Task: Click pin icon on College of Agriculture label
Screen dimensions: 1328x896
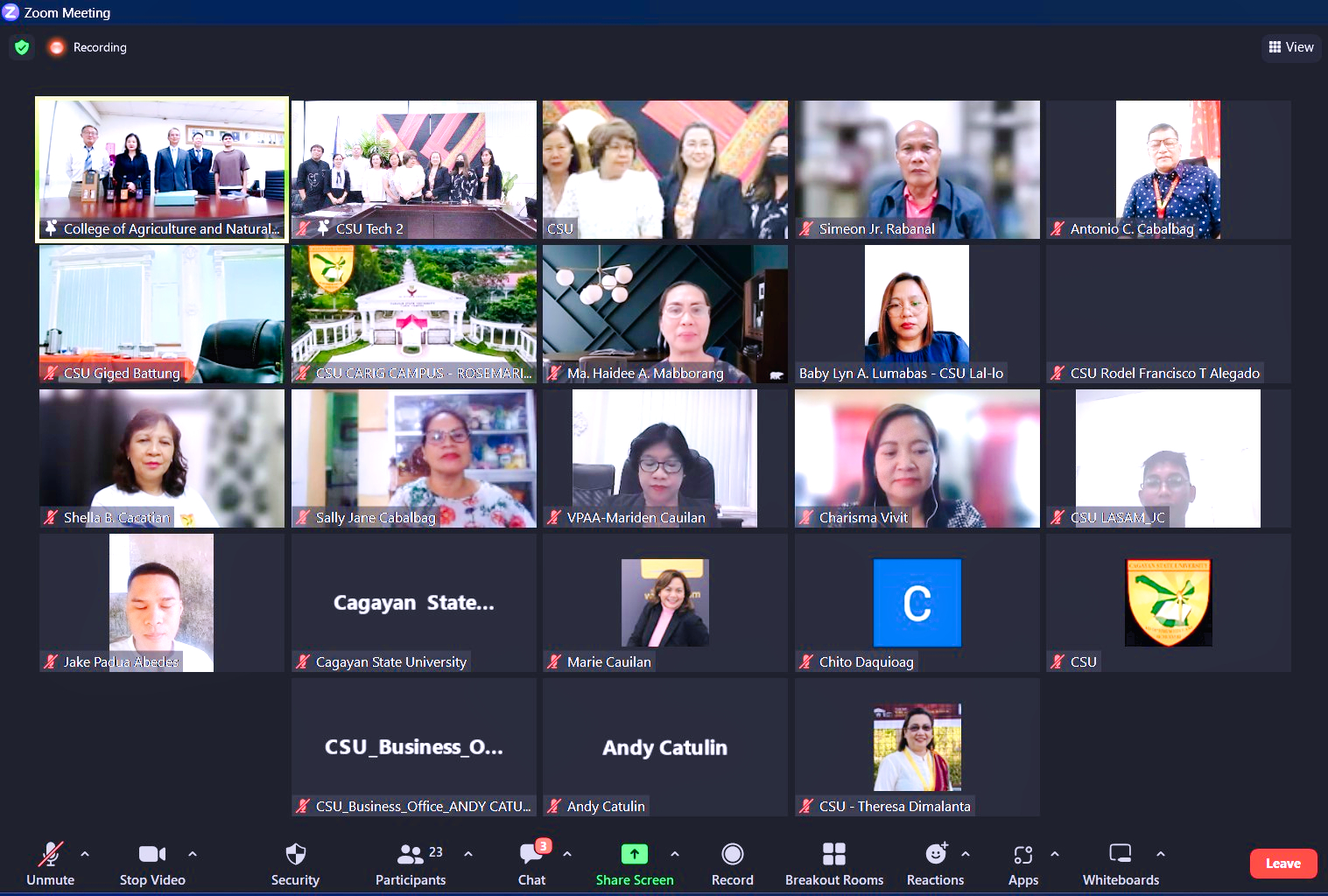Action: coord(51,228)
